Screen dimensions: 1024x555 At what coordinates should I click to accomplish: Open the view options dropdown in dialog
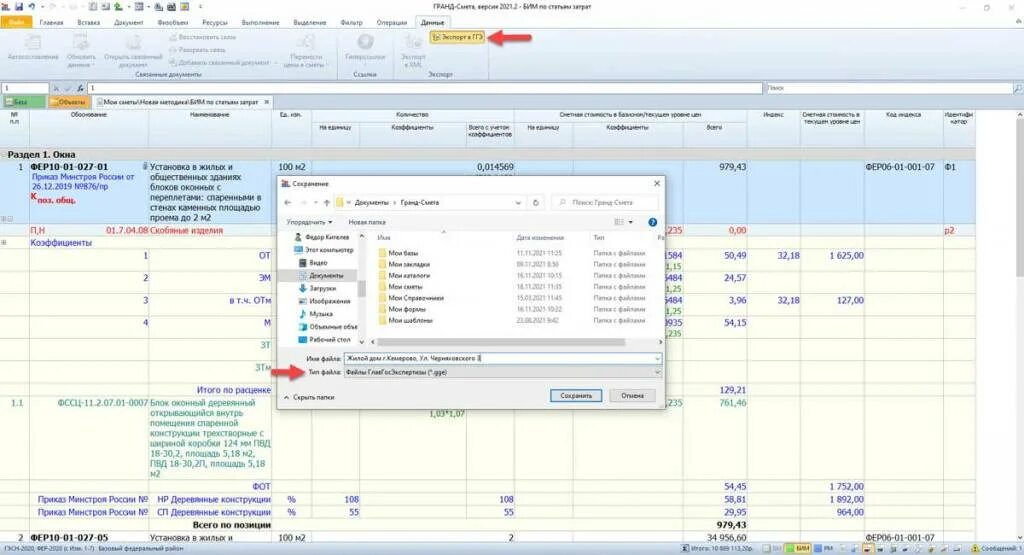pos(631,223)
